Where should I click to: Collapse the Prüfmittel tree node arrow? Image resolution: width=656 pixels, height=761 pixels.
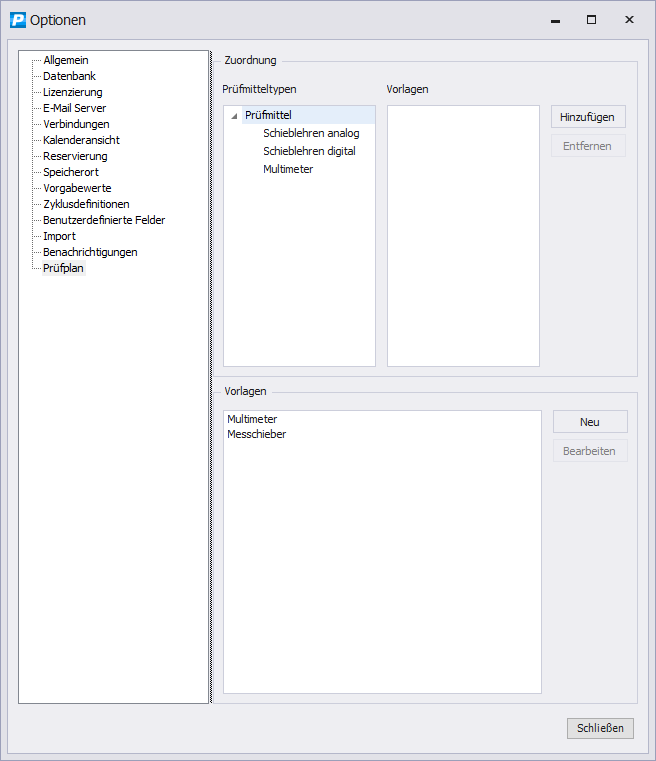234,116
